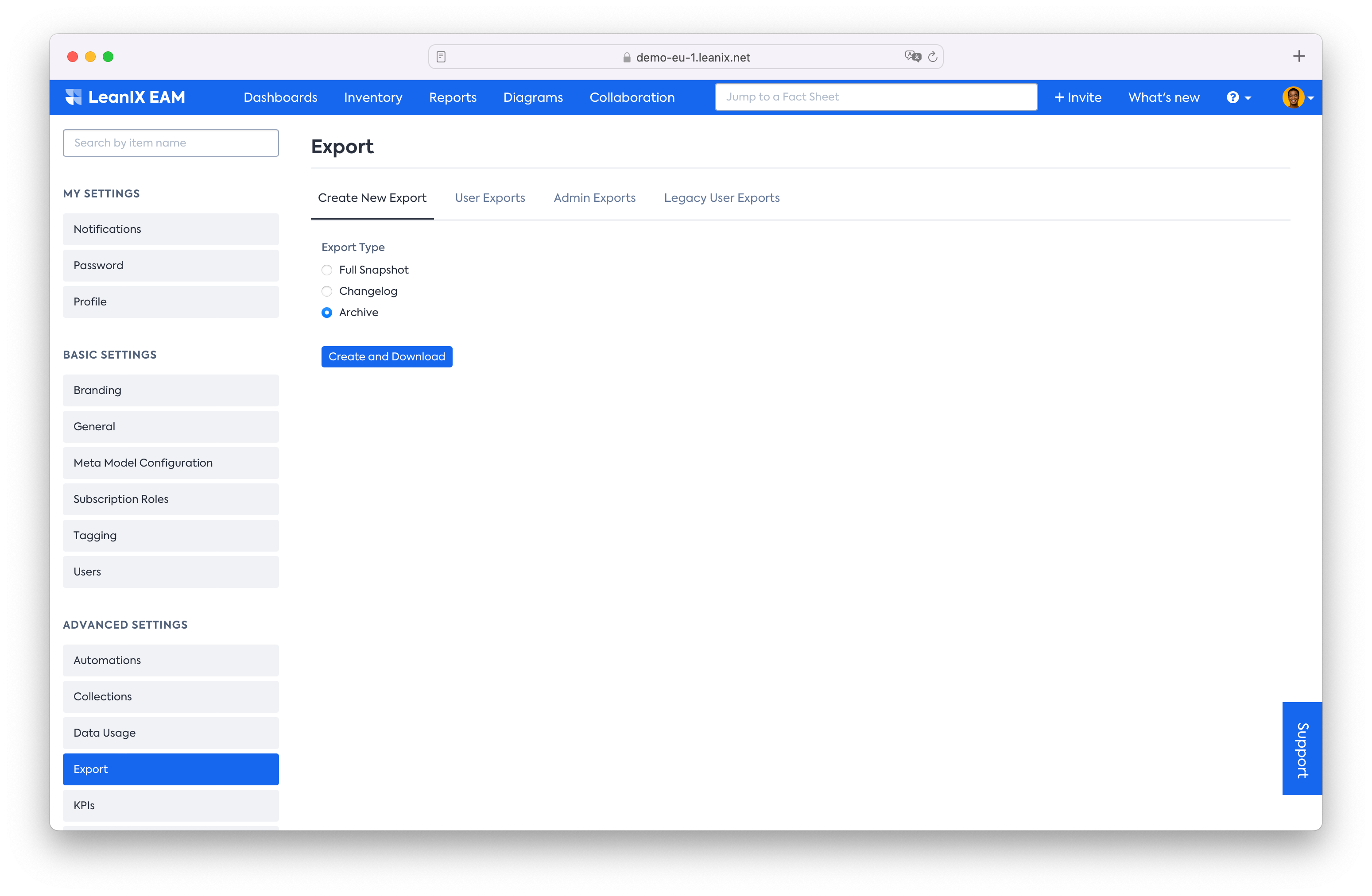Screen dimensions: 1372x896
Task: Go to Reports in the top navigation
Action: pyautogui.click(x=453, y=97)
